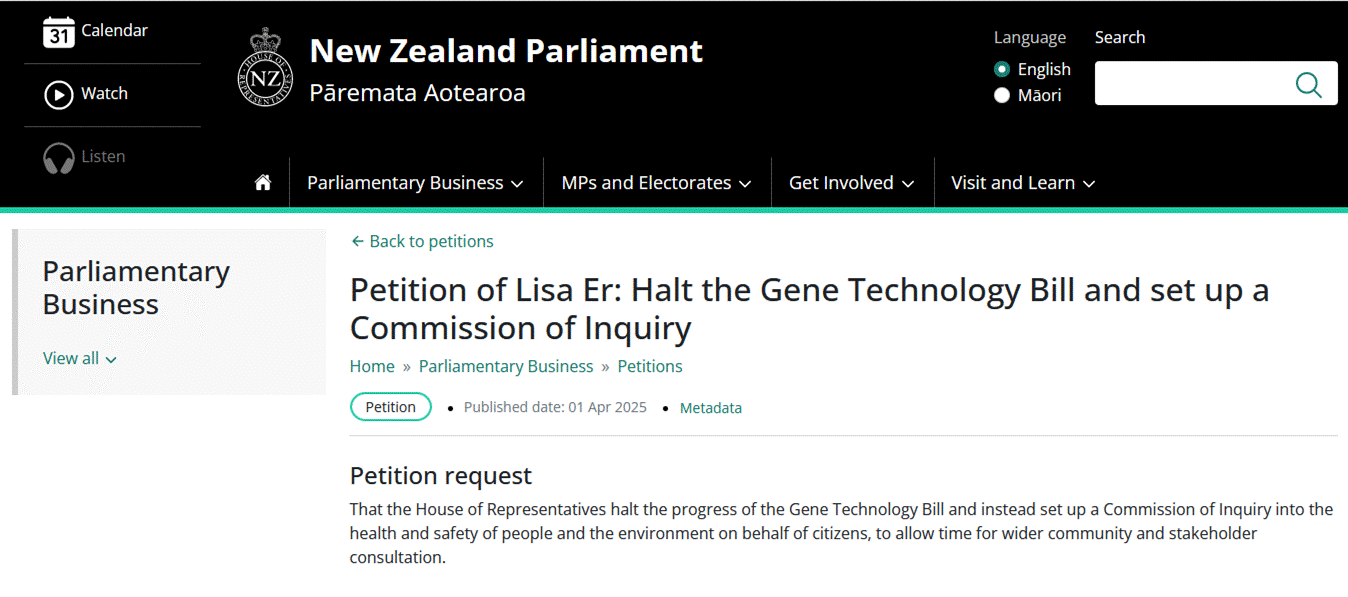Open the MPs and Electorates dropdown

[656, 183]
